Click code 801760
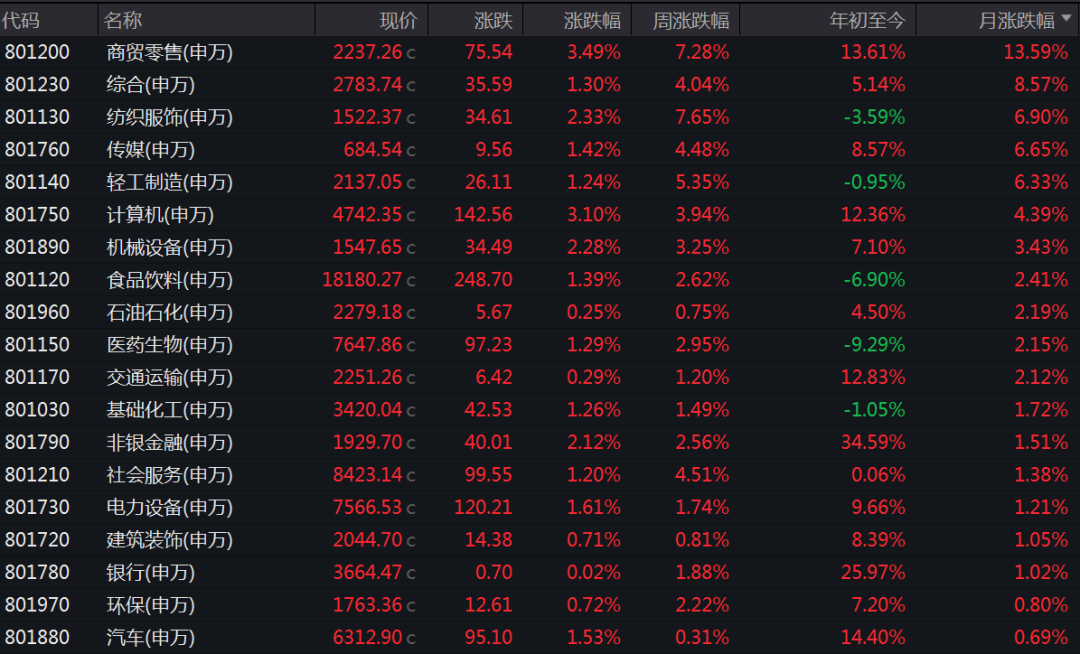The width and height of the screenshot is (1080, 654). point(37,149)
